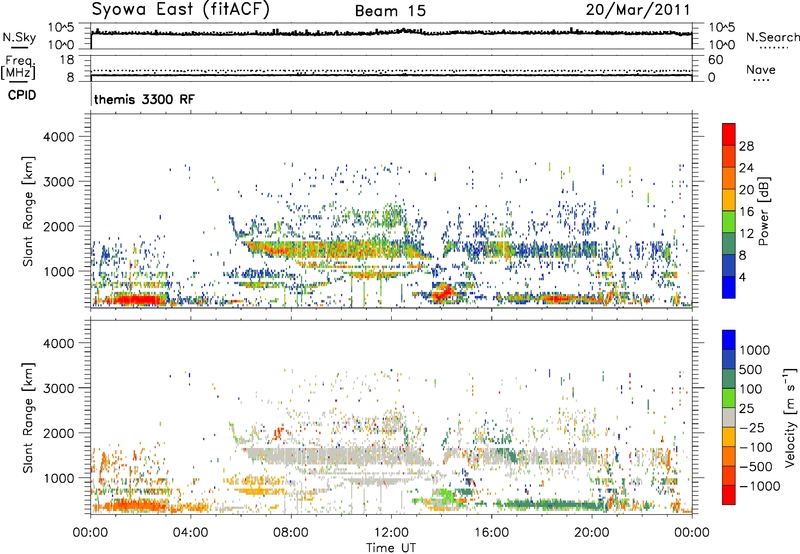Pick the light green 25–100 Velocity swatch
Image resolution: width=800 pixels, height=554 pixels.
(729, 398)
